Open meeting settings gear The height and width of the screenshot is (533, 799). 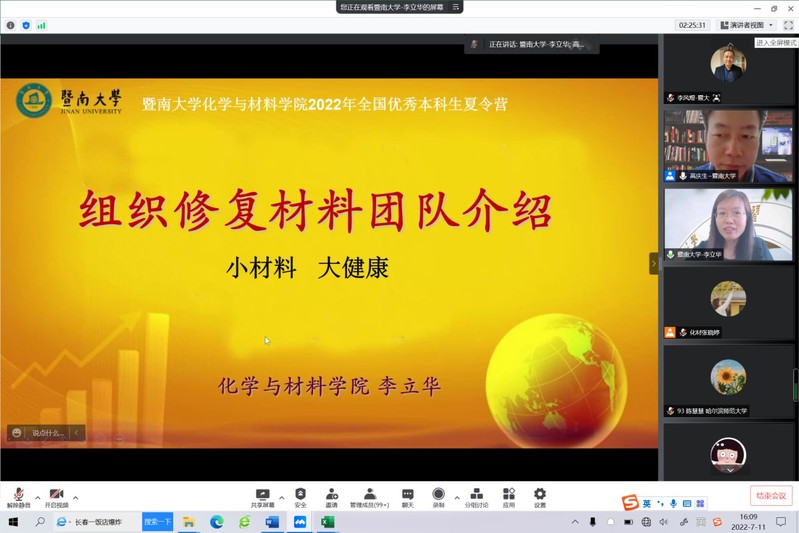tap(540, 496)
